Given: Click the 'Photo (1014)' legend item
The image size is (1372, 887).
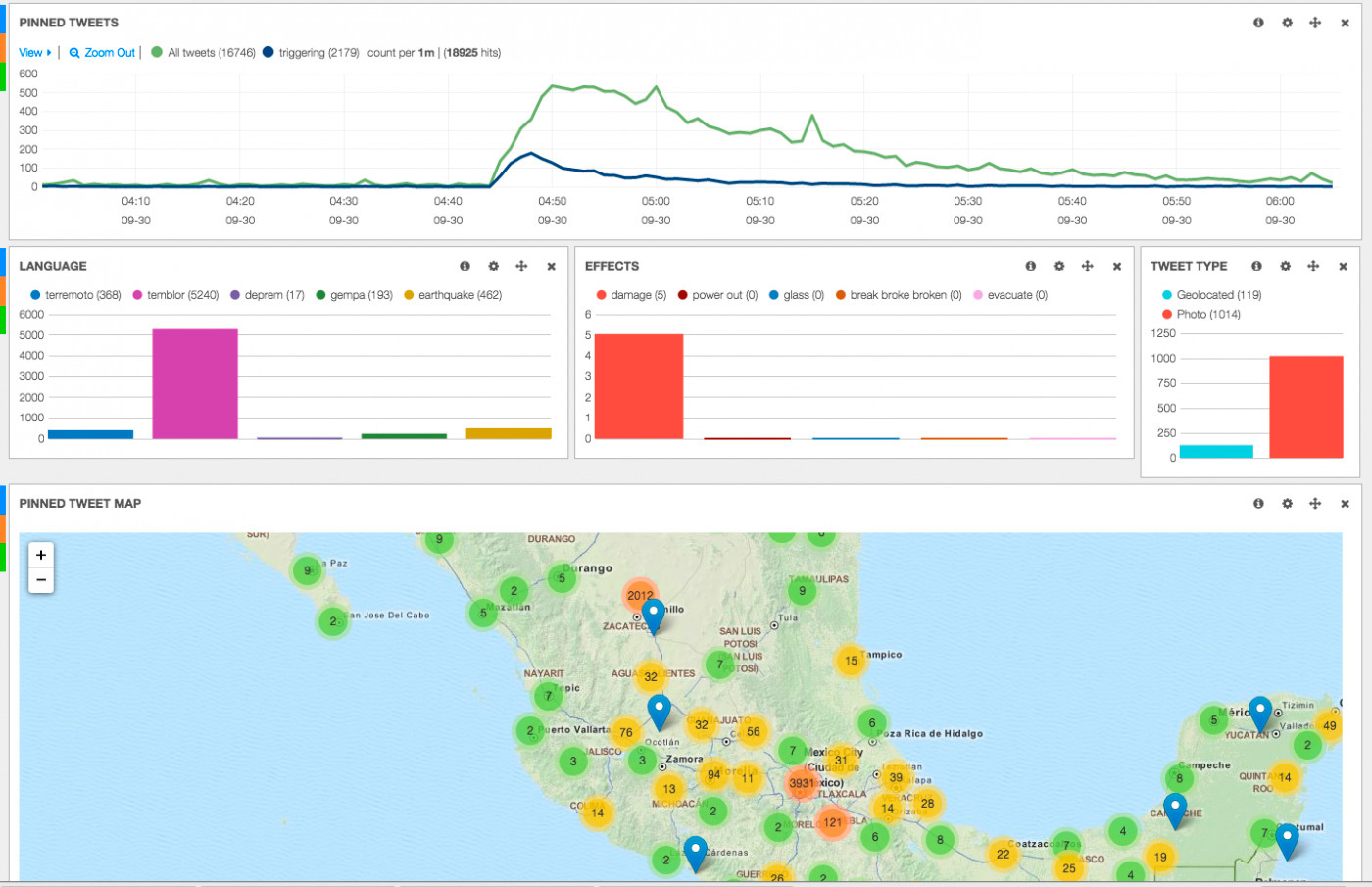Looking at the screenshot, I should click(x=1207, y=315).
